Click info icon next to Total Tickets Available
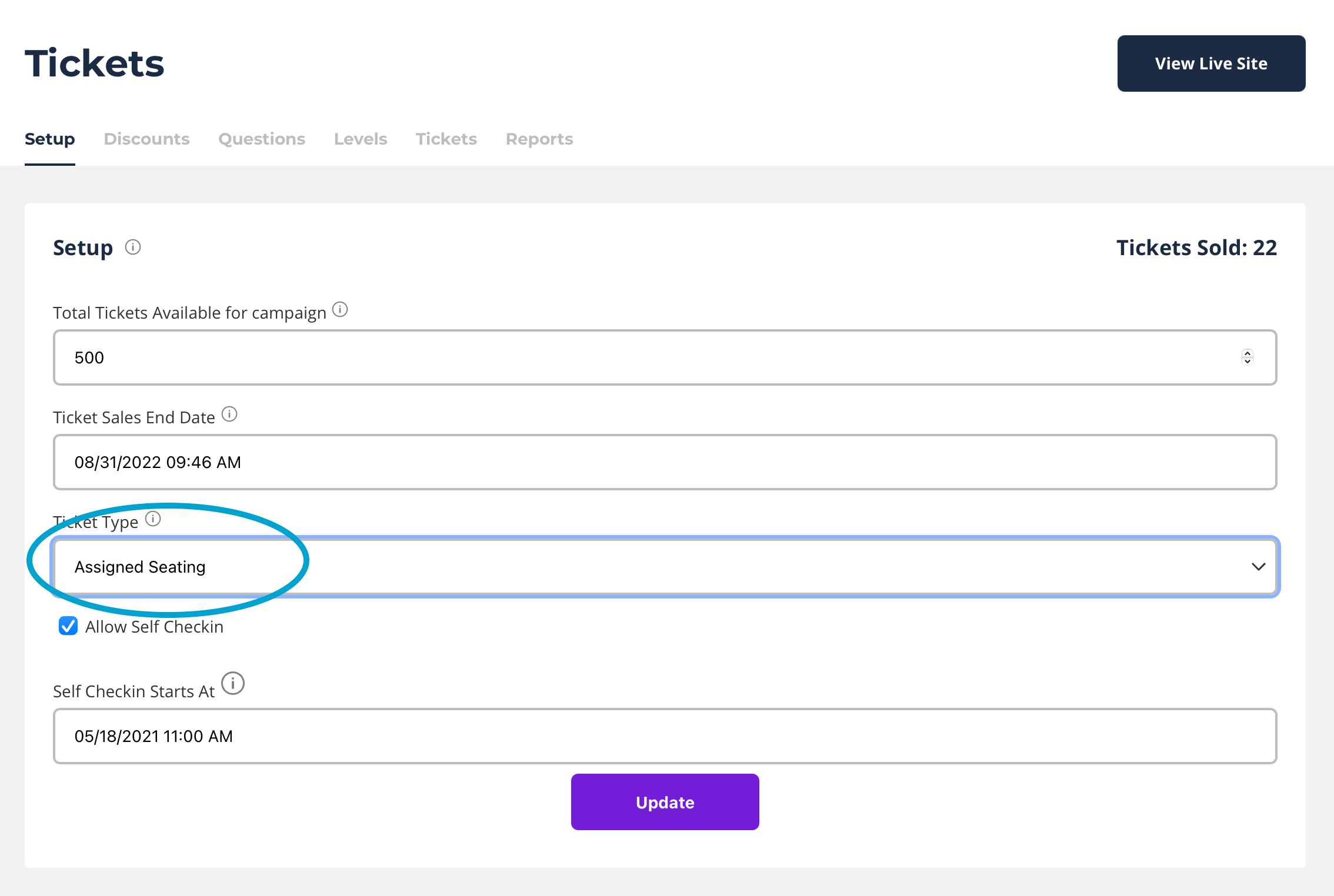 tap(340, 309)
